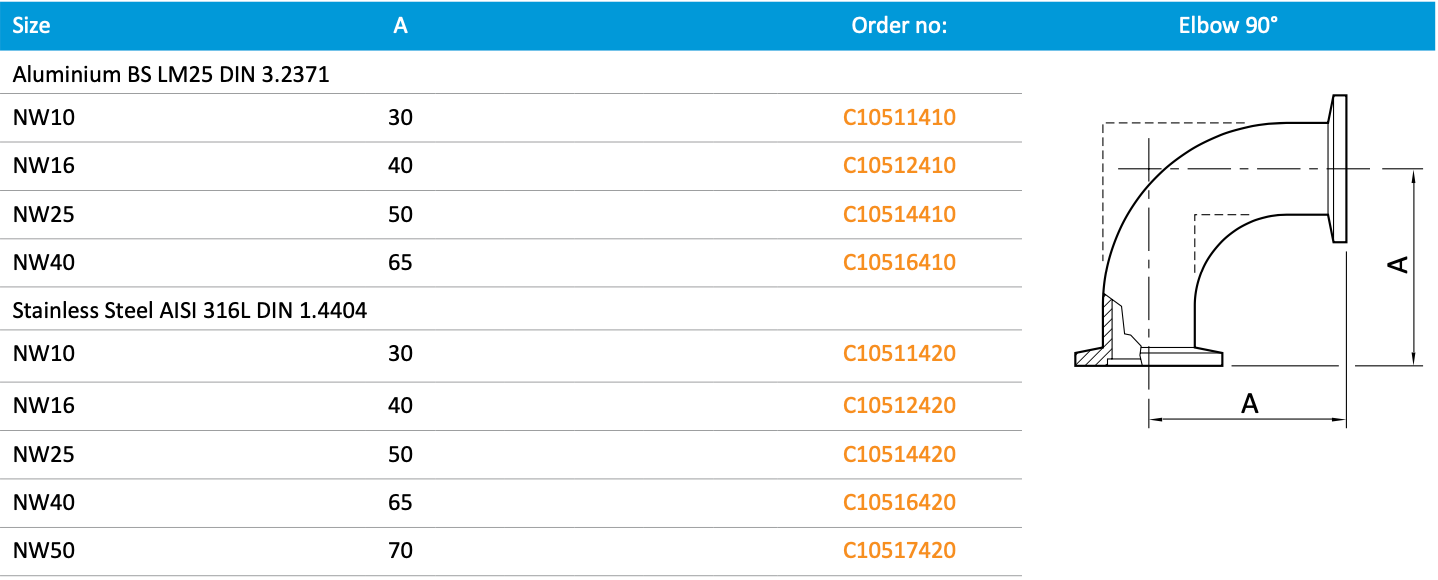Select the Stainless Steel AISI 316L heading
Viewport: 1438px width, 580px height.
point(190,311)
